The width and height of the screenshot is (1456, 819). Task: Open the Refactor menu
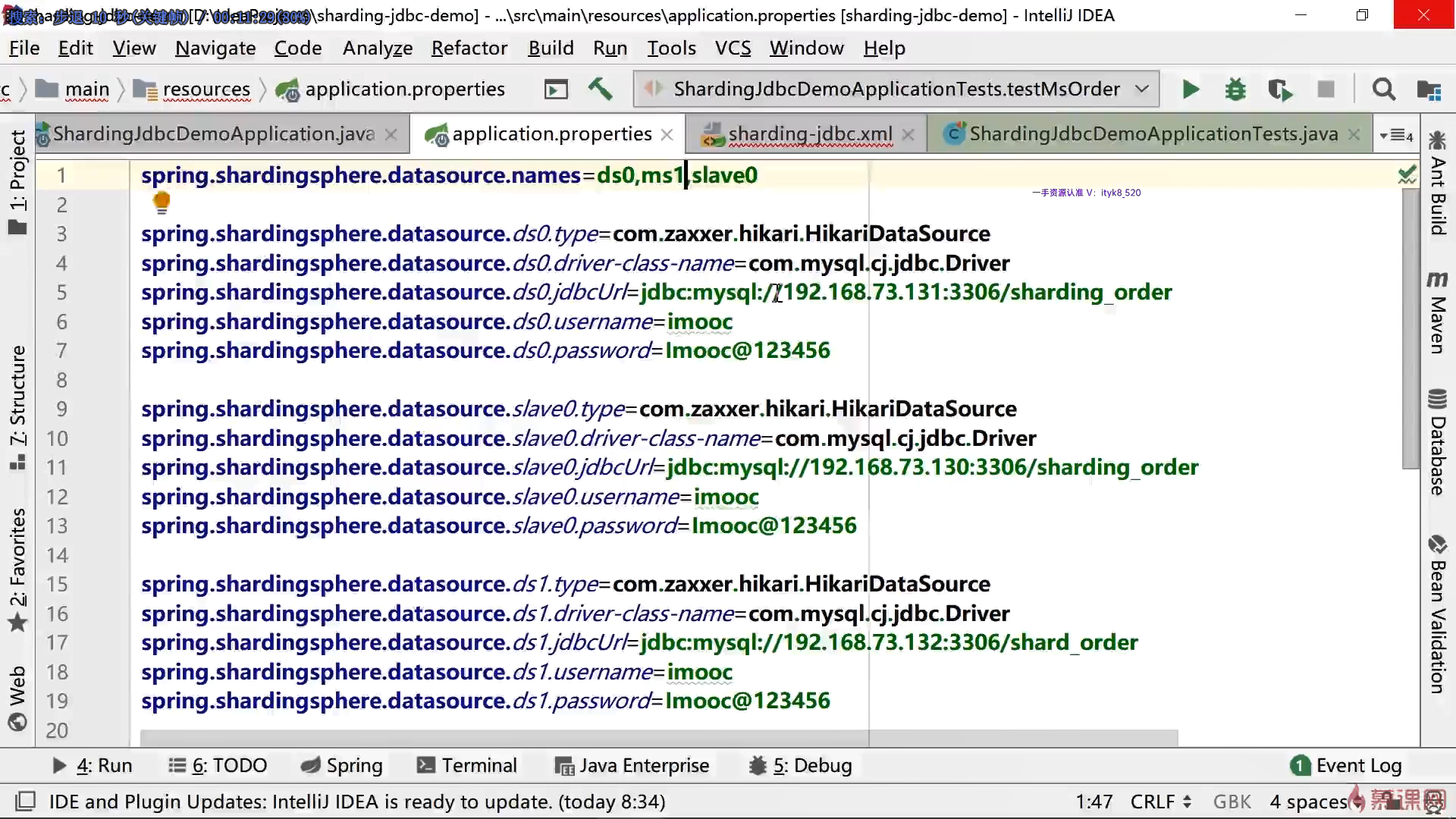point(469,48)
